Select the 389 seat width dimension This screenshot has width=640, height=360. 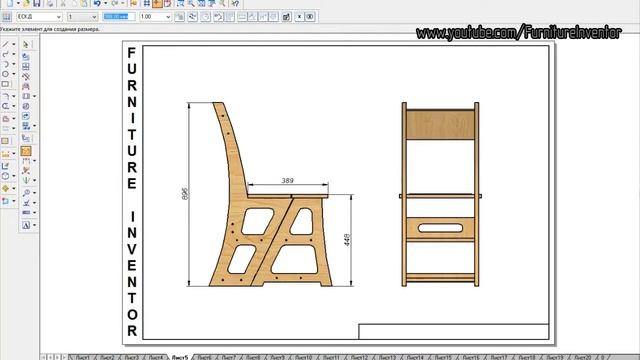tap(287, 180)
